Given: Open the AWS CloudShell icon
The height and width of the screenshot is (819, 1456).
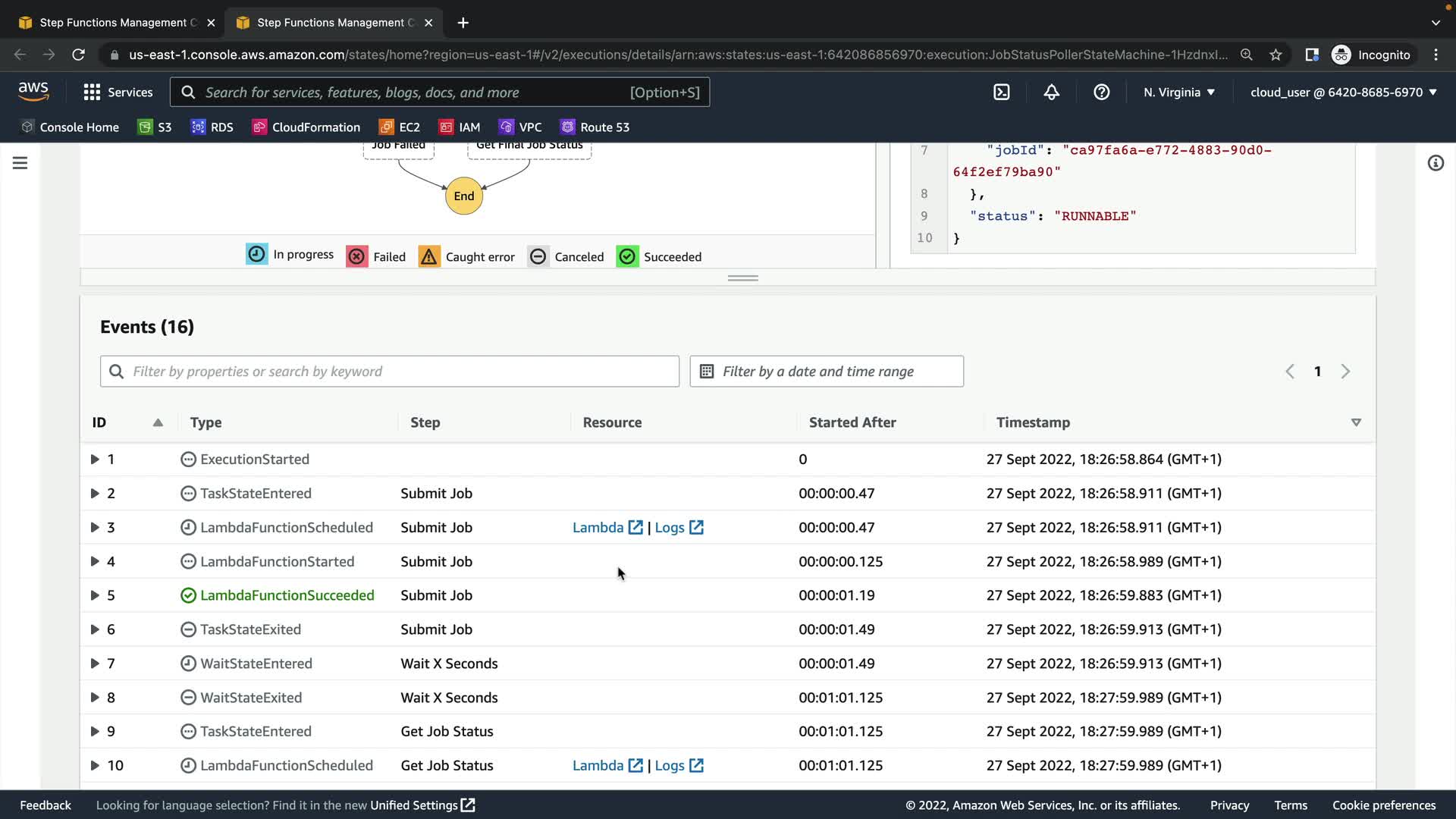Looking at the screenshot, I should [1001, 92].
